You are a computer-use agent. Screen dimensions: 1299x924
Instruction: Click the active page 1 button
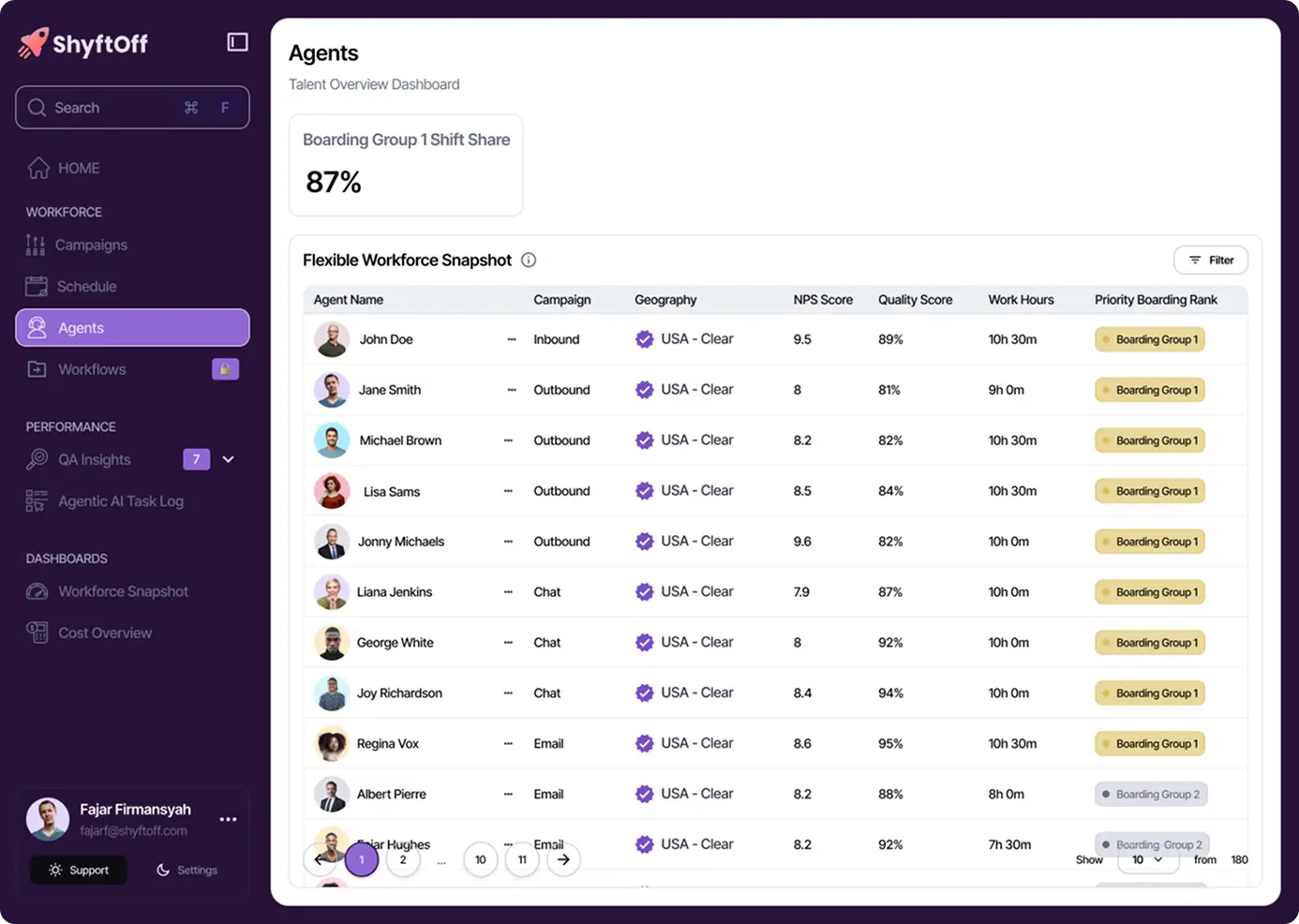(362, 859)
